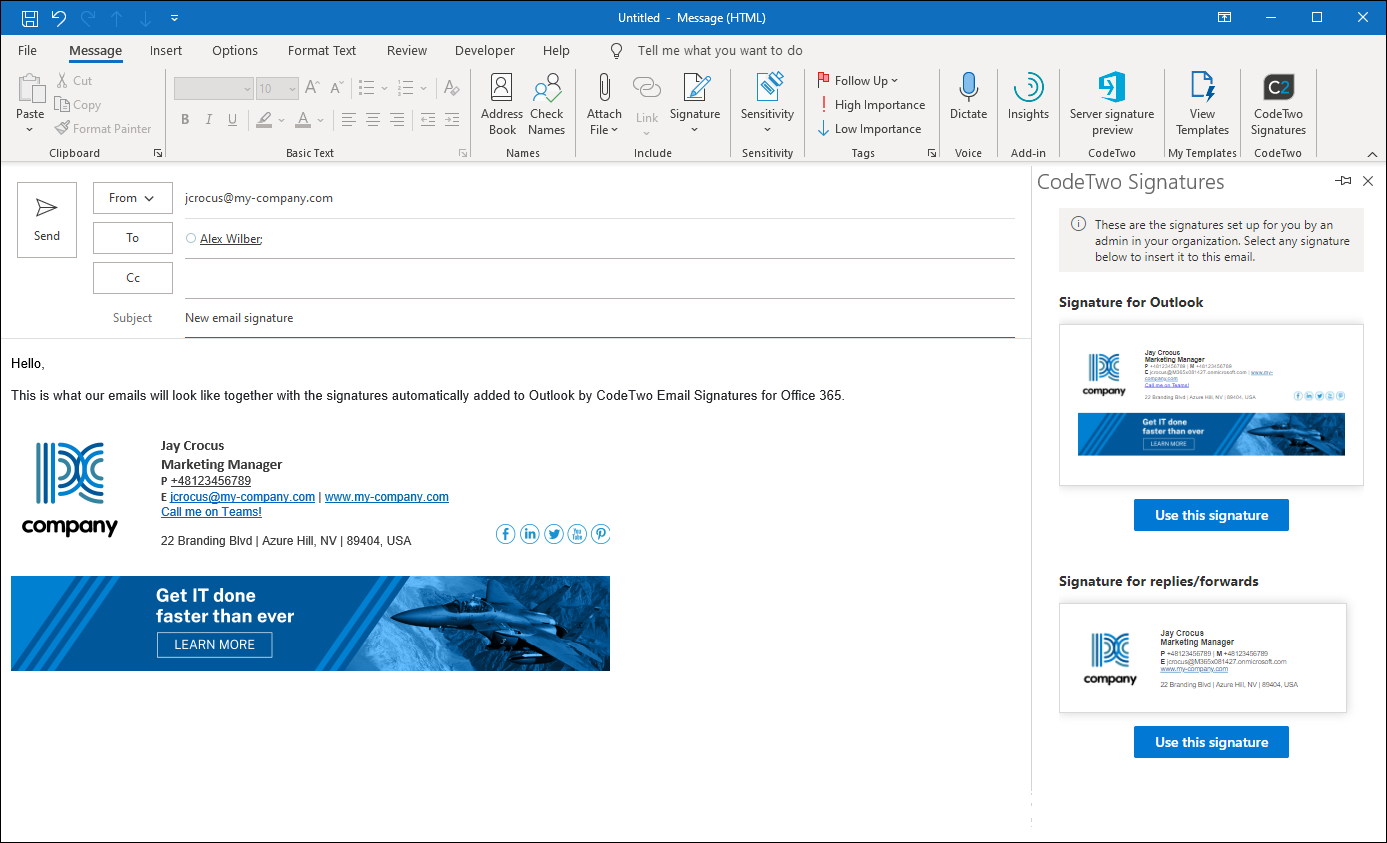Apply the font color swatch
Image resolution: width=1387 pixels, height=843 pixels.
click(303, 120)
